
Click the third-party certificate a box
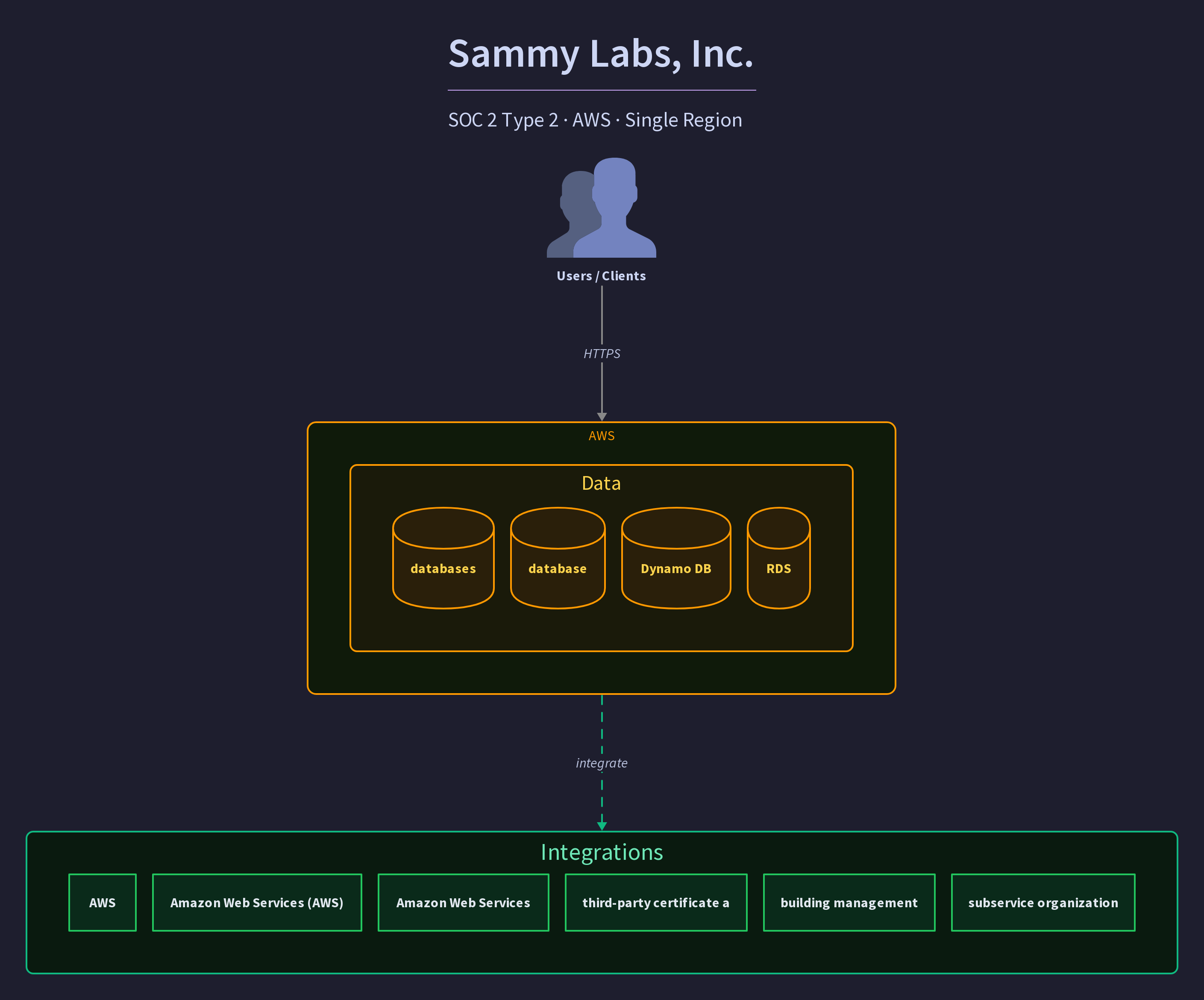656,903
